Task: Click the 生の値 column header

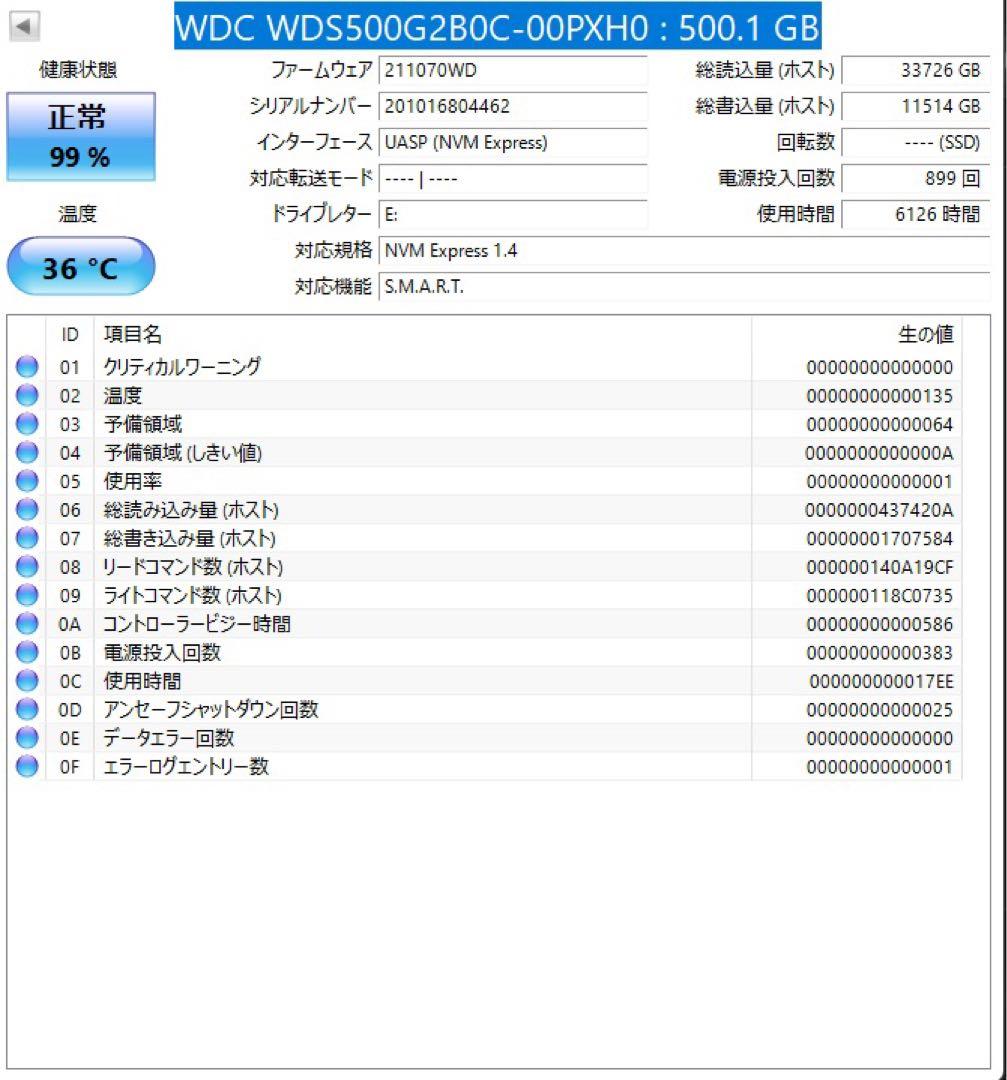Action: (925, 335)
